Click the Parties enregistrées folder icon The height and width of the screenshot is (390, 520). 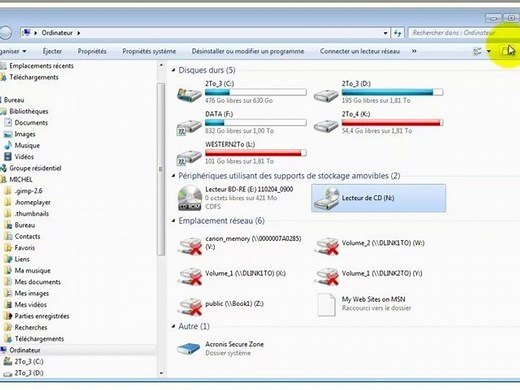pyautogui.click(x=8, y=316)
